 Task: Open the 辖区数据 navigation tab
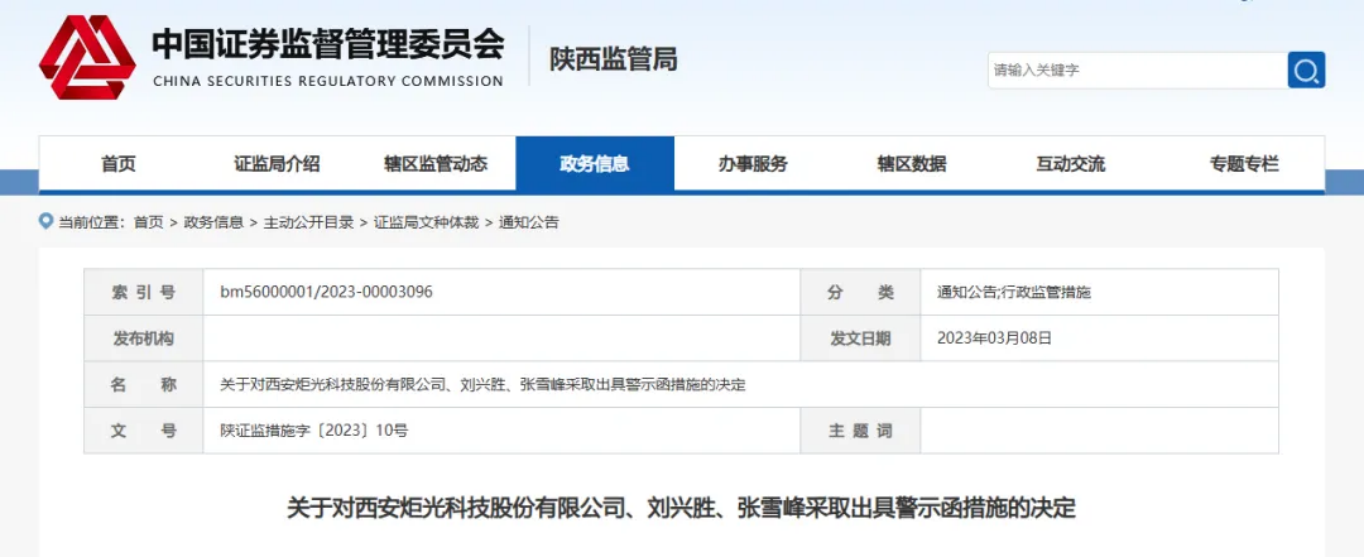tap(912, 164)
